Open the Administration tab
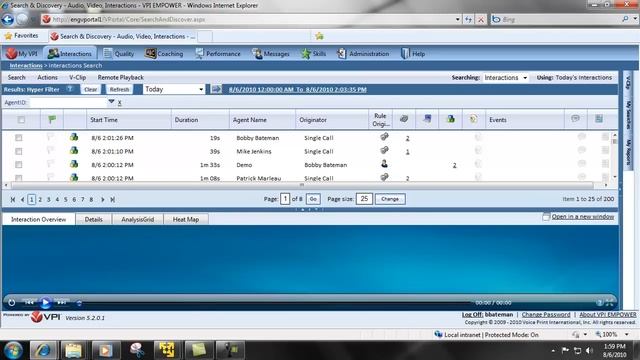The height and width of the screenshot is (360, 640). pos(363,53)
